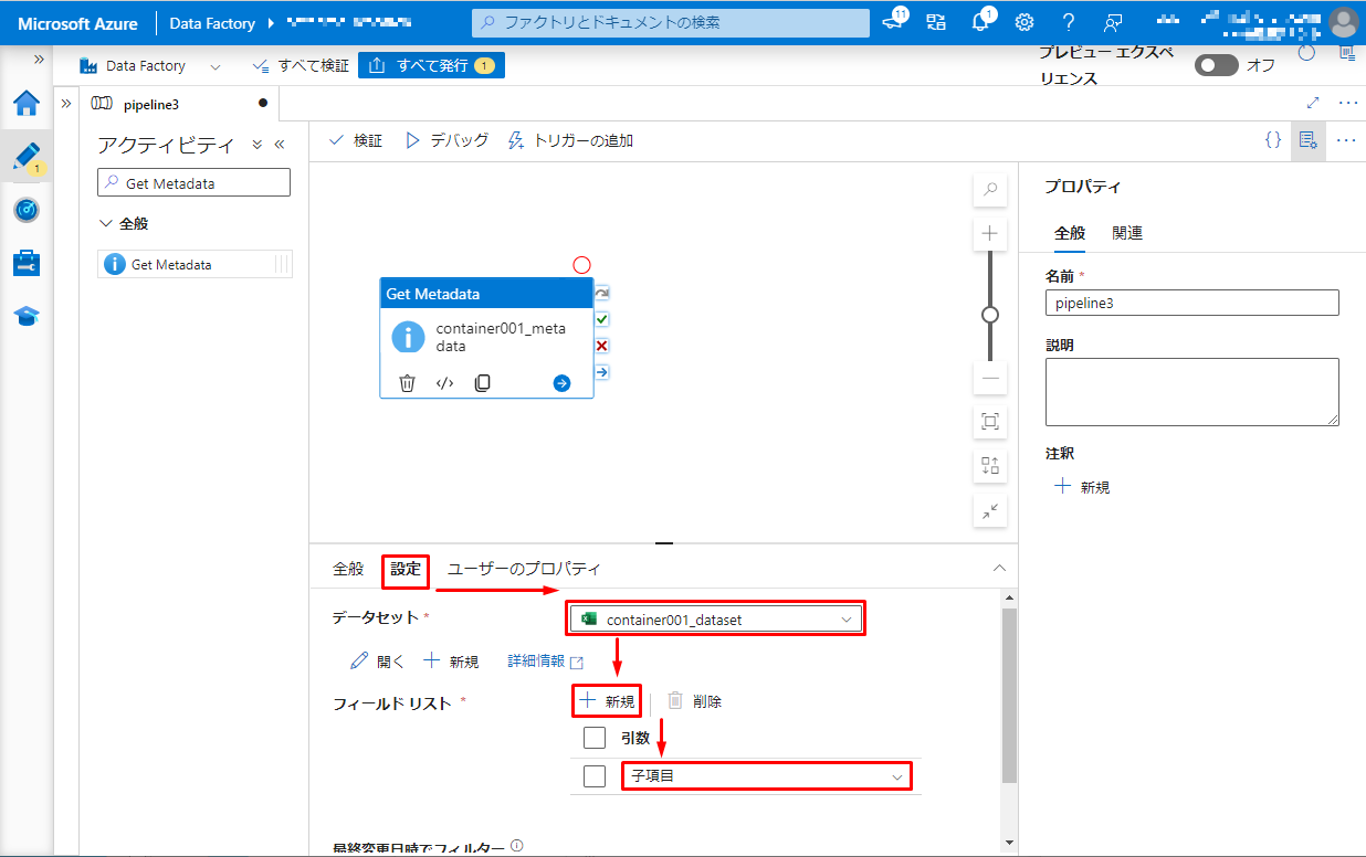Viewport: 1366px width, 857px height.
Task: Click the Get Metadata activity search field
Action: [x=194, y=183]
